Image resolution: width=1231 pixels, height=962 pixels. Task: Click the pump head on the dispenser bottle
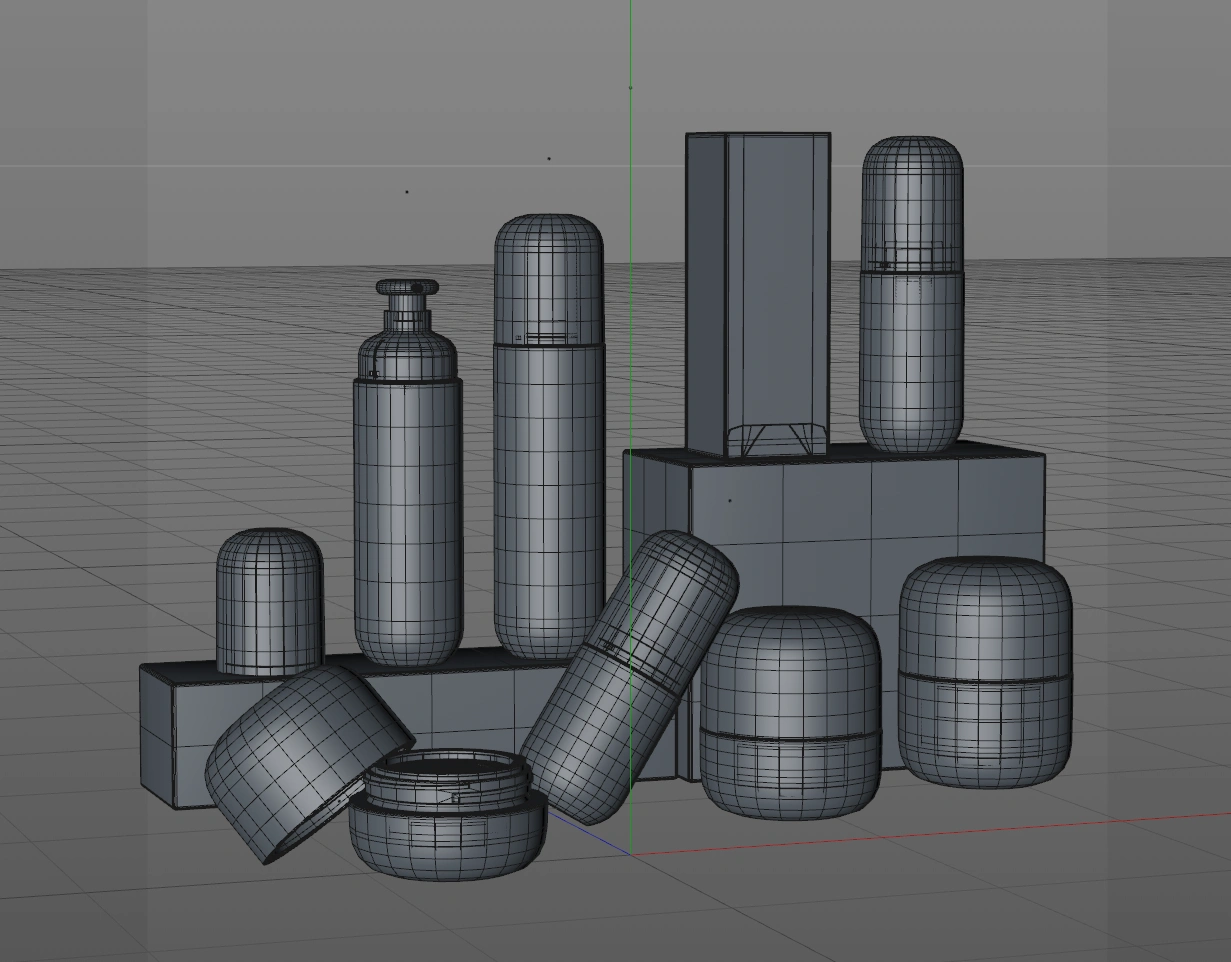tap(407, 289)
